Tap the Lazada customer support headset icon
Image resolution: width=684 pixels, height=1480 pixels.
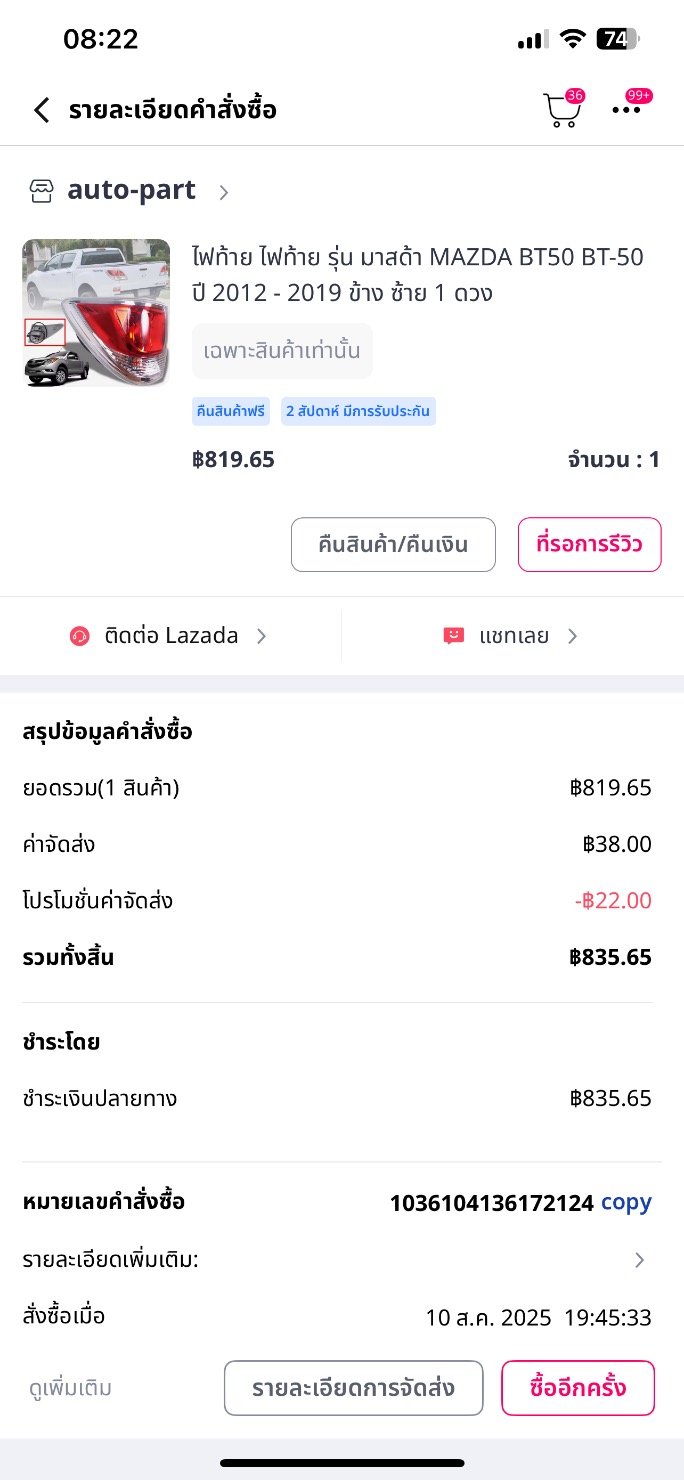tap(80, 636)
